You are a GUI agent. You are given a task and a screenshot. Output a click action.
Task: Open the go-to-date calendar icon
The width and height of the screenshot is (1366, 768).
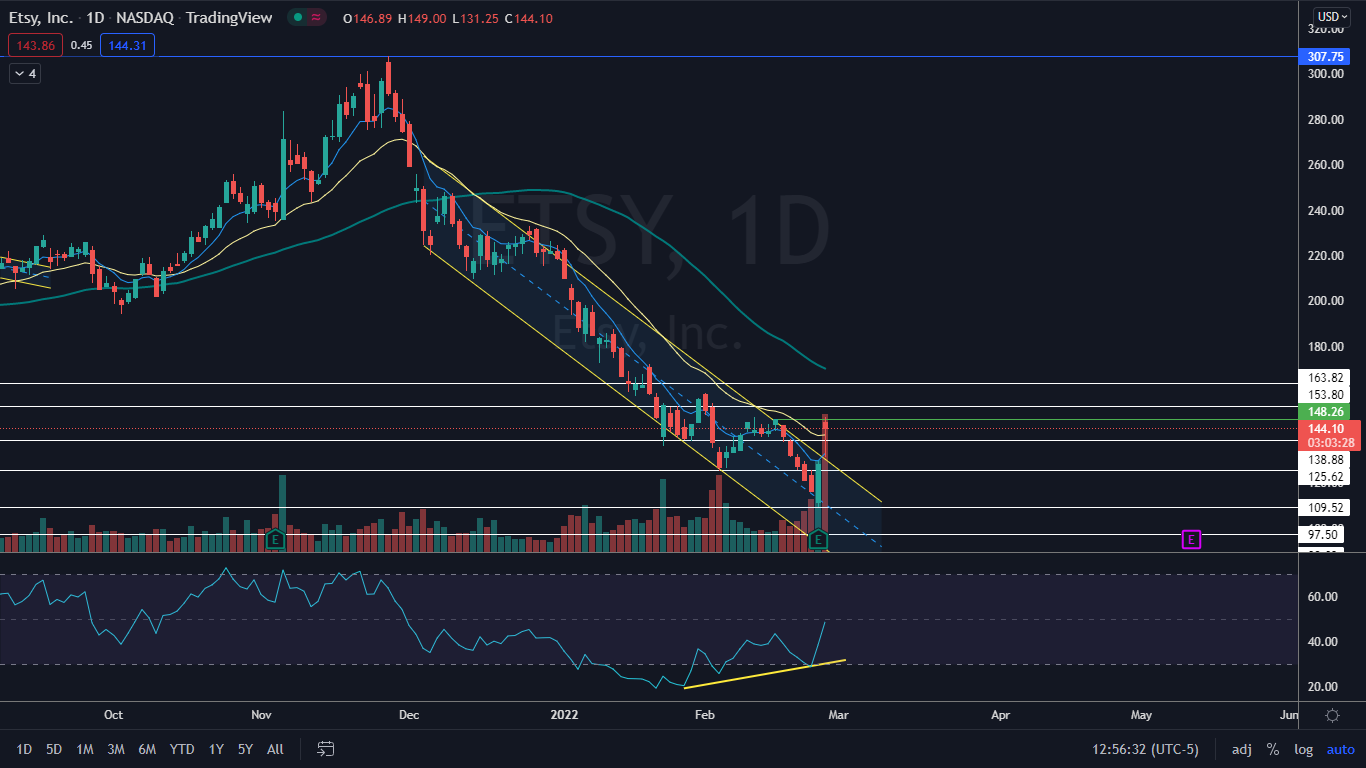326,748
